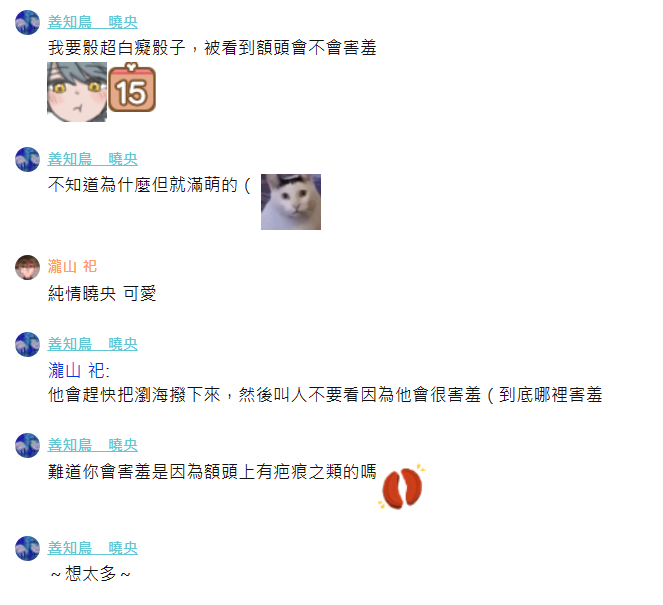This screenshot has height=605, width=663.
Task: Open 善知鳥 曉央 link above 不知道為什麼 message
Action: (93, 159)
